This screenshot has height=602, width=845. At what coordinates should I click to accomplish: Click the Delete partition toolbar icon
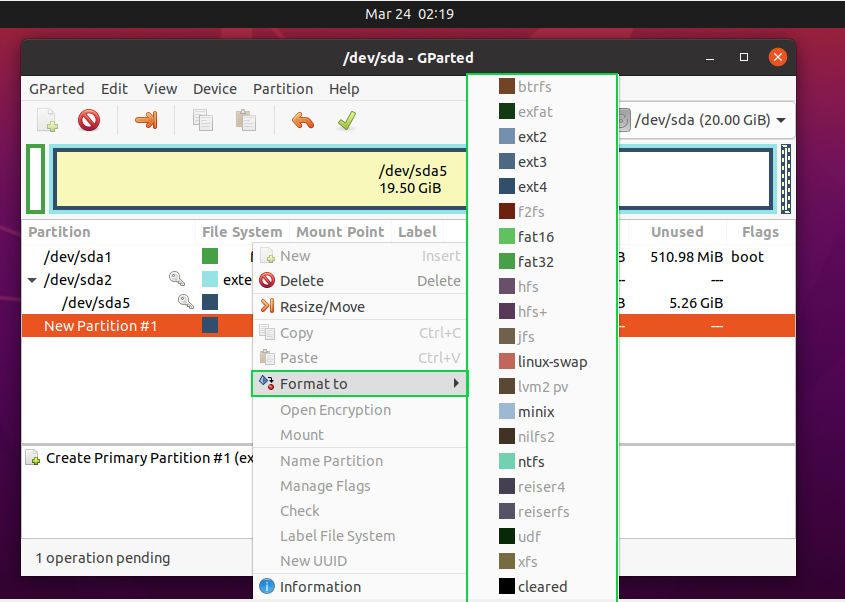pos(89,120)
